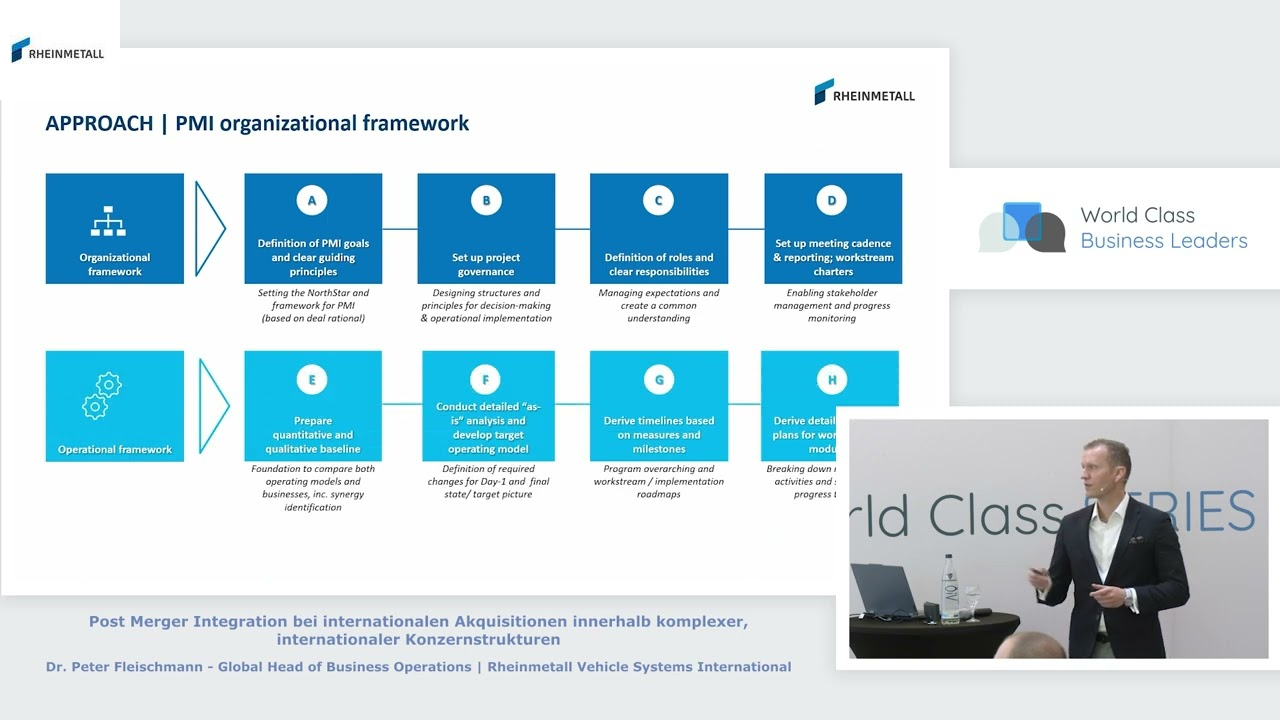Click 'Set up meeting cadence & reporting' box
1280x720 pixels.
pos(833,229)
